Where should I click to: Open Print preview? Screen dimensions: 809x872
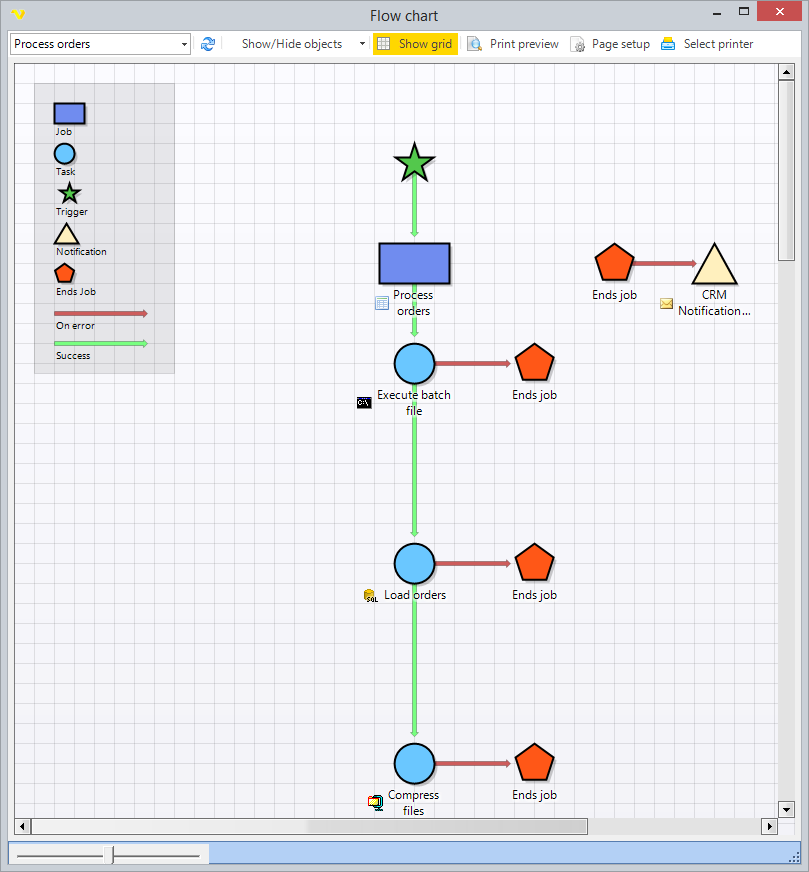(513, 44)
